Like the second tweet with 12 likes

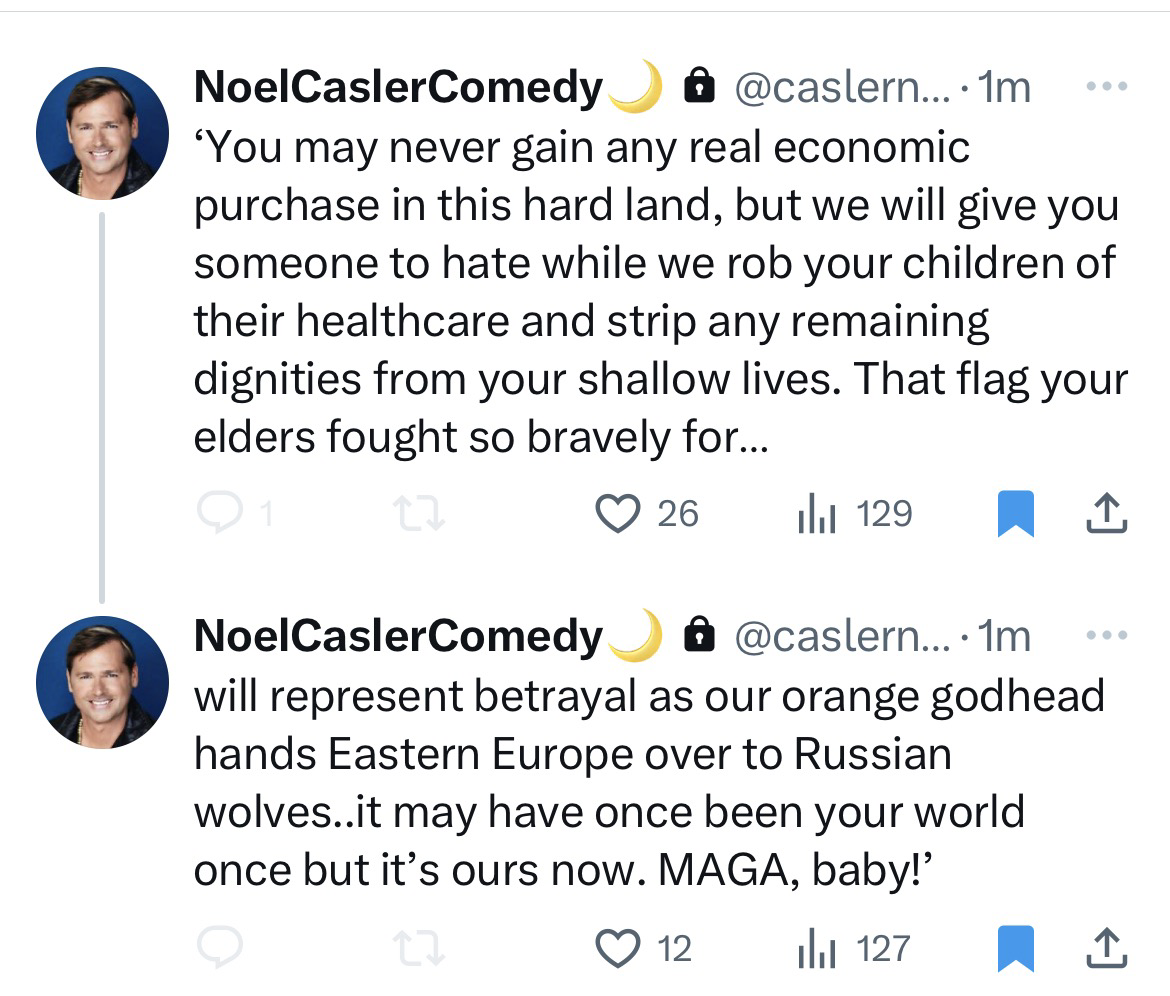(x=617, y=948)
